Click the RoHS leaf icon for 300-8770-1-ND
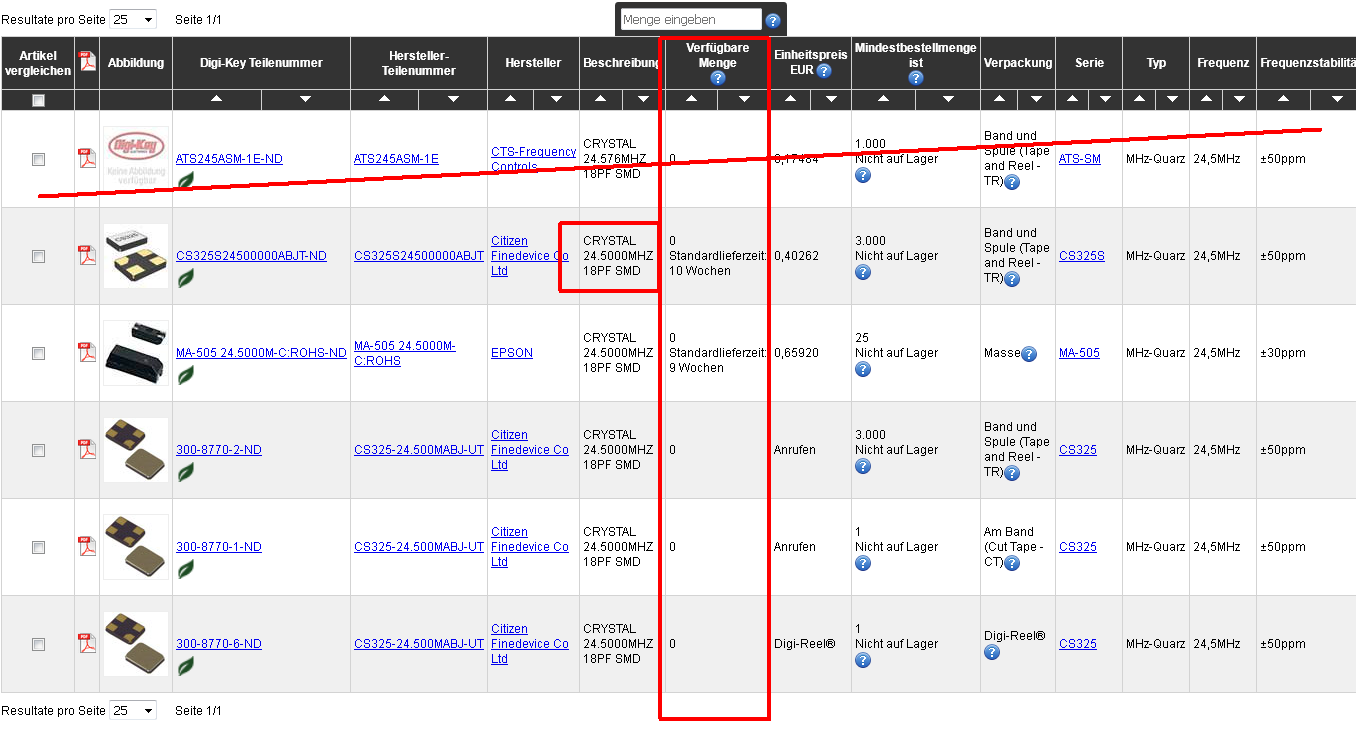The height and width of the screenshot is (729, 1356). click(x=186, y=569)
